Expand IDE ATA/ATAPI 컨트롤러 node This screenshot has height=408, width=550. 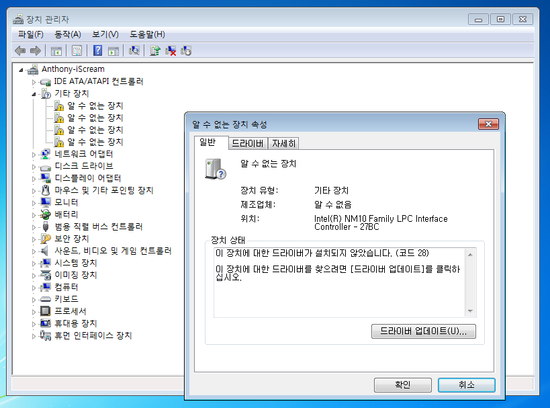coord(34,82)
